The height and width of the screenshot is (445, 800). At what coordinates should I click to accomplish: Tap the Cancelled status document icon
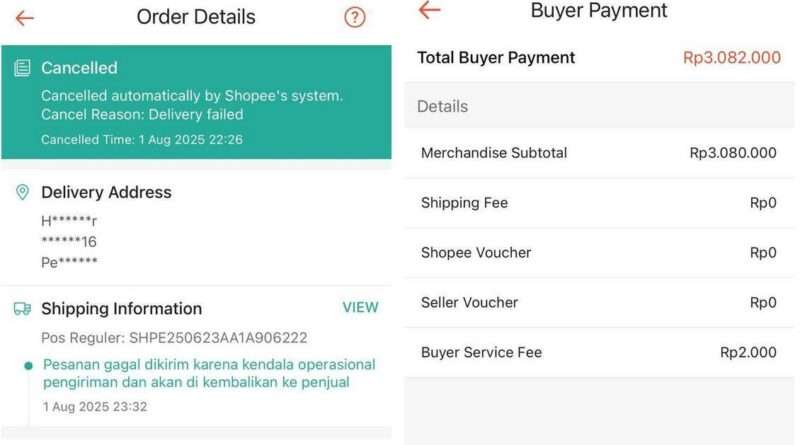tap(22, 68)
